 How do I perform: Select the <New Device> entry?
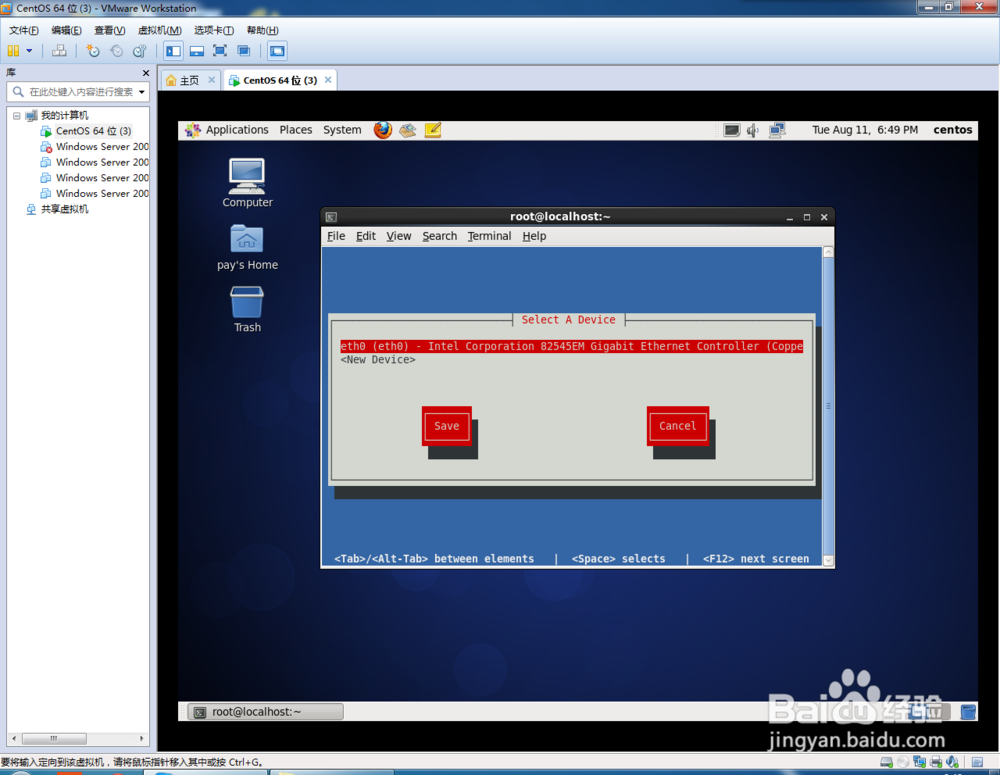click(378, 360)
